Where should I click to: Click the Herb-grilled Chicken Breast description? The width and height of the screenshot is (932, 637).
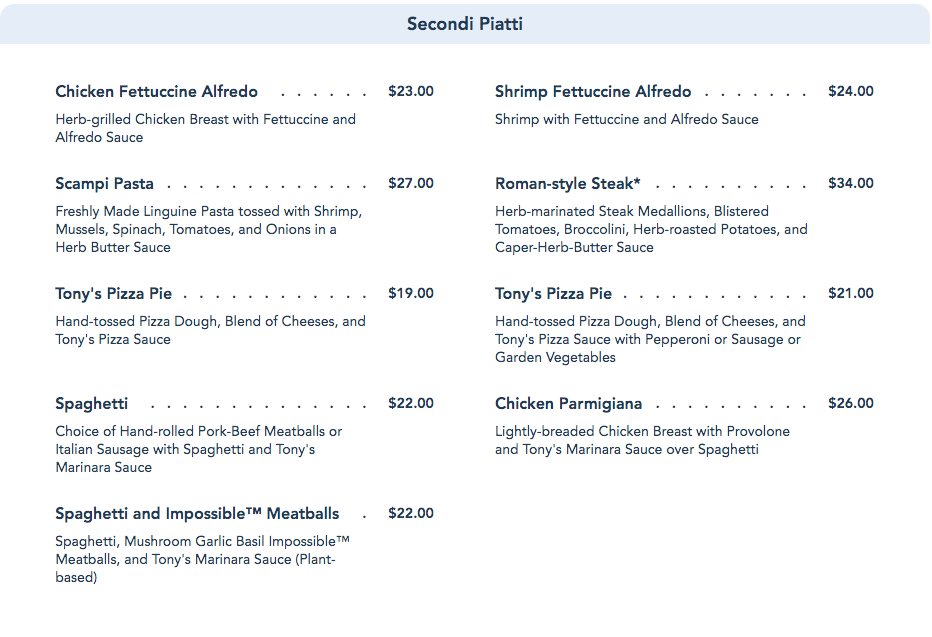click(x=205, y=128)
